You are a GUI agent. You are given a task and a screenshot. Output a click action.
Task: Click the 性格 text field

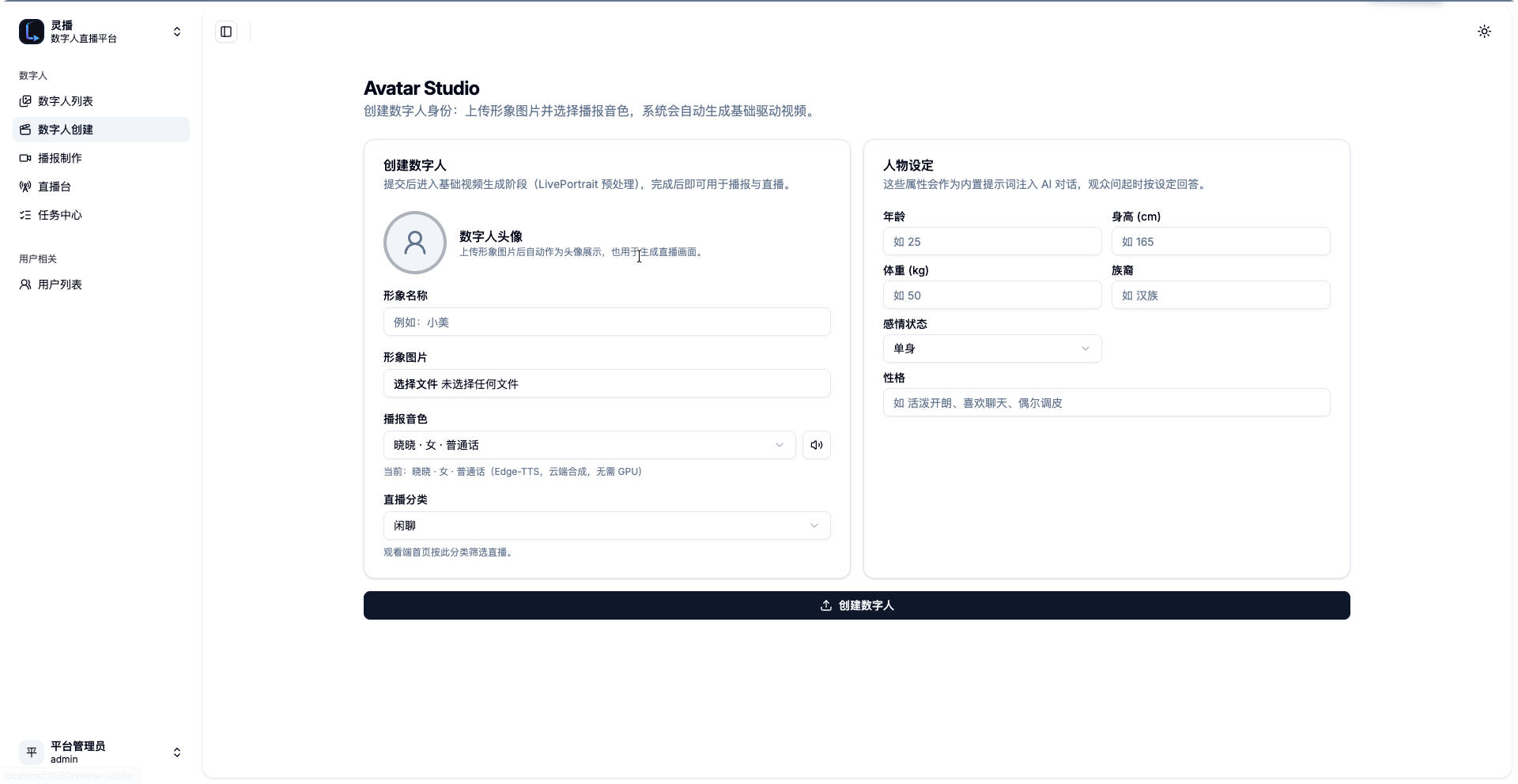(x=1107, y=402)
